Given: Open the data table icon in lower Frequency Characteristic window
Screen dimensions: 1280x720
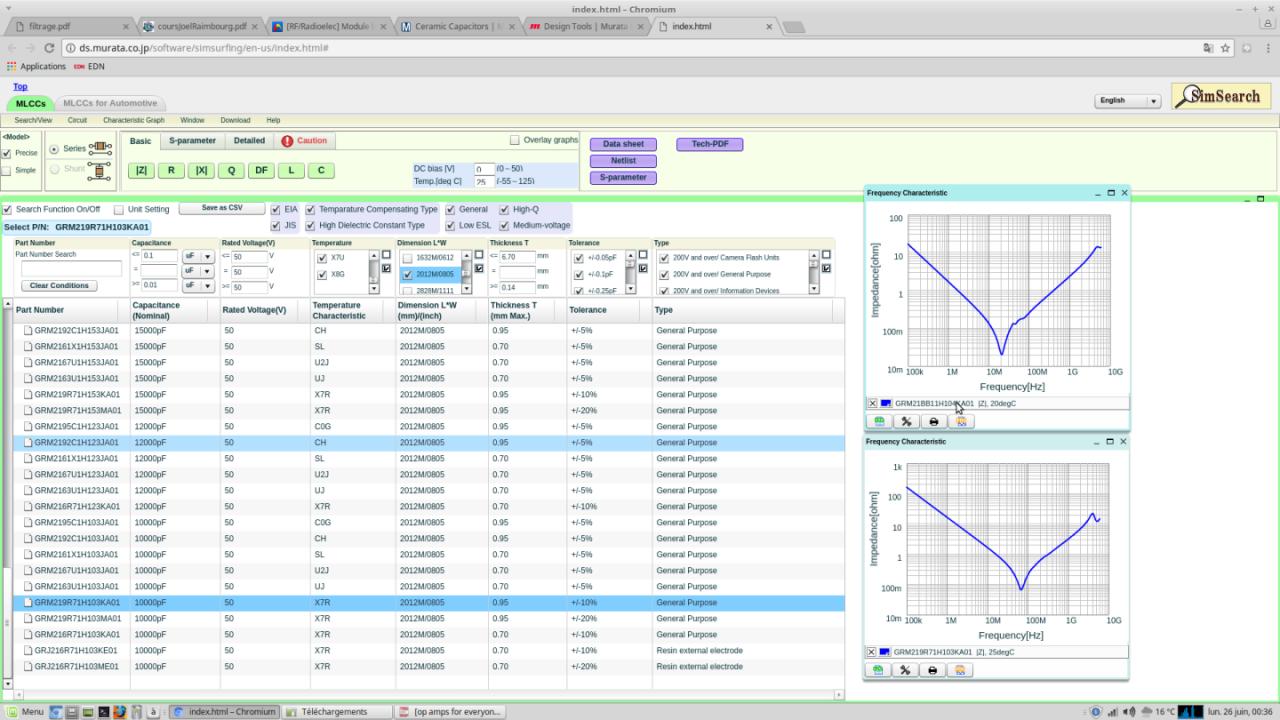Looking at the screenshot, I should [878, 670].
